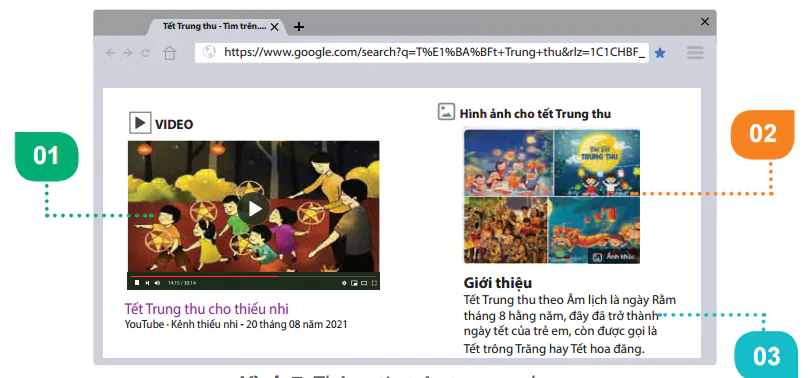Open a new tab with plus button

[x=298, y=27]
